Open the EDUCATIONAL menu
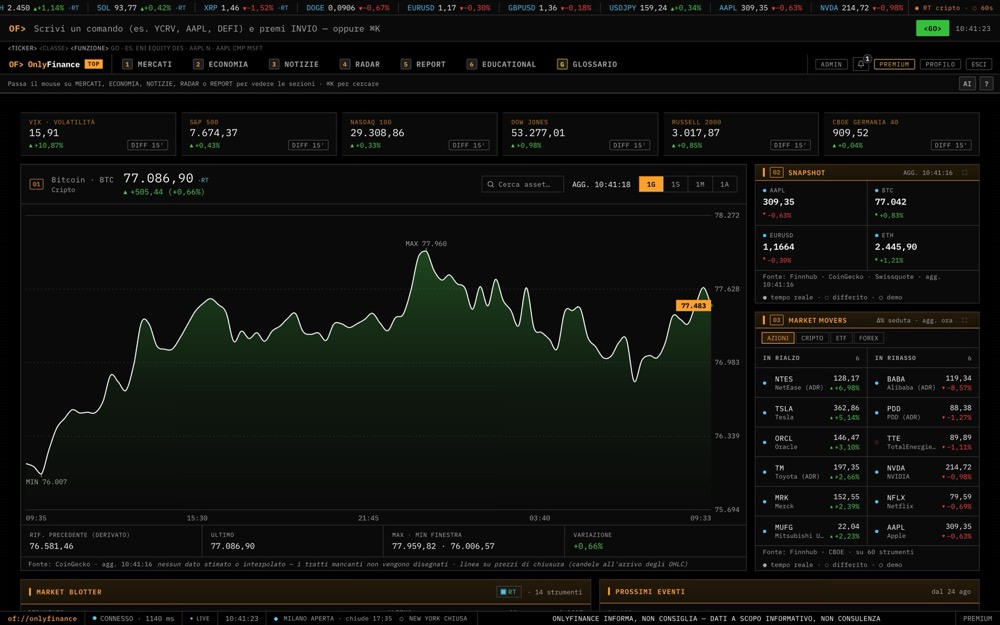The image size is (1000, 625). click(x=501, y=64)
